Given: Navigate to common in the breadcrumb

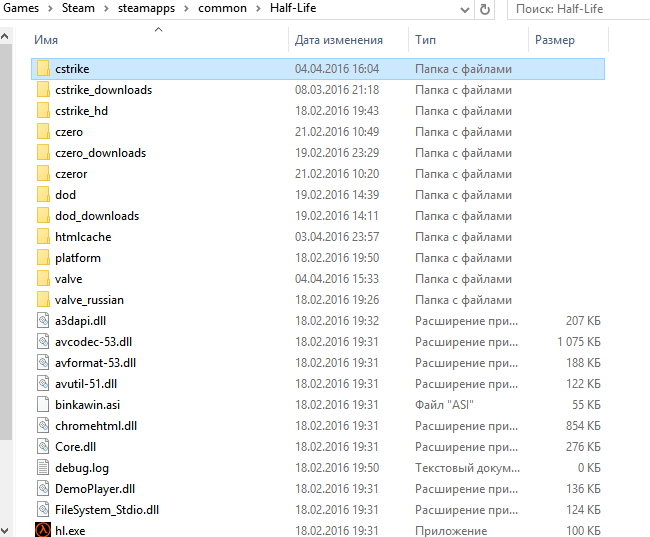Looking at the screenshot, I should coord(222,8).
